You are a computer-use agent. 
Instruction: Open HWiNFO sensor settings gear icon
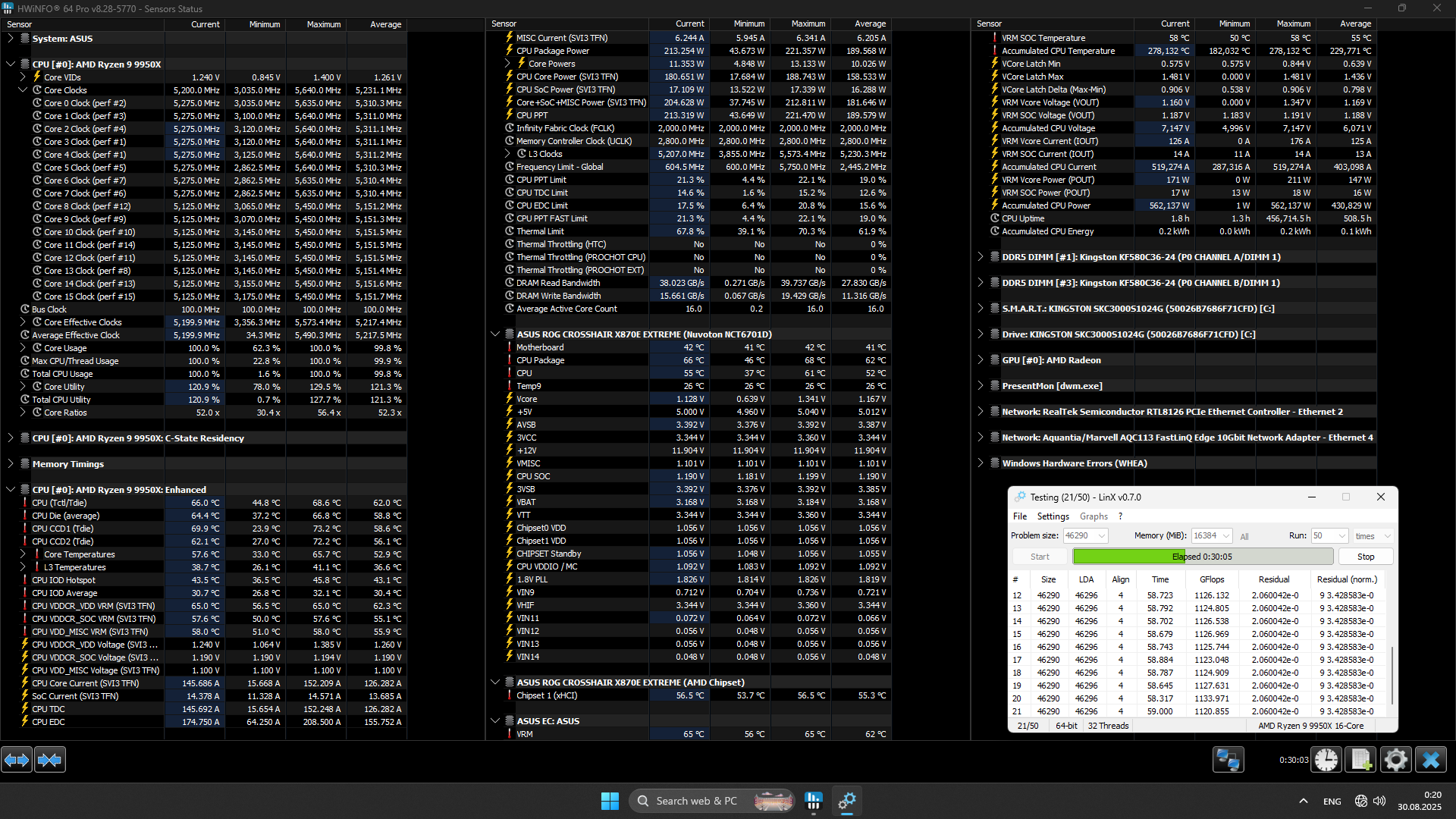(x=1395, y=759)
